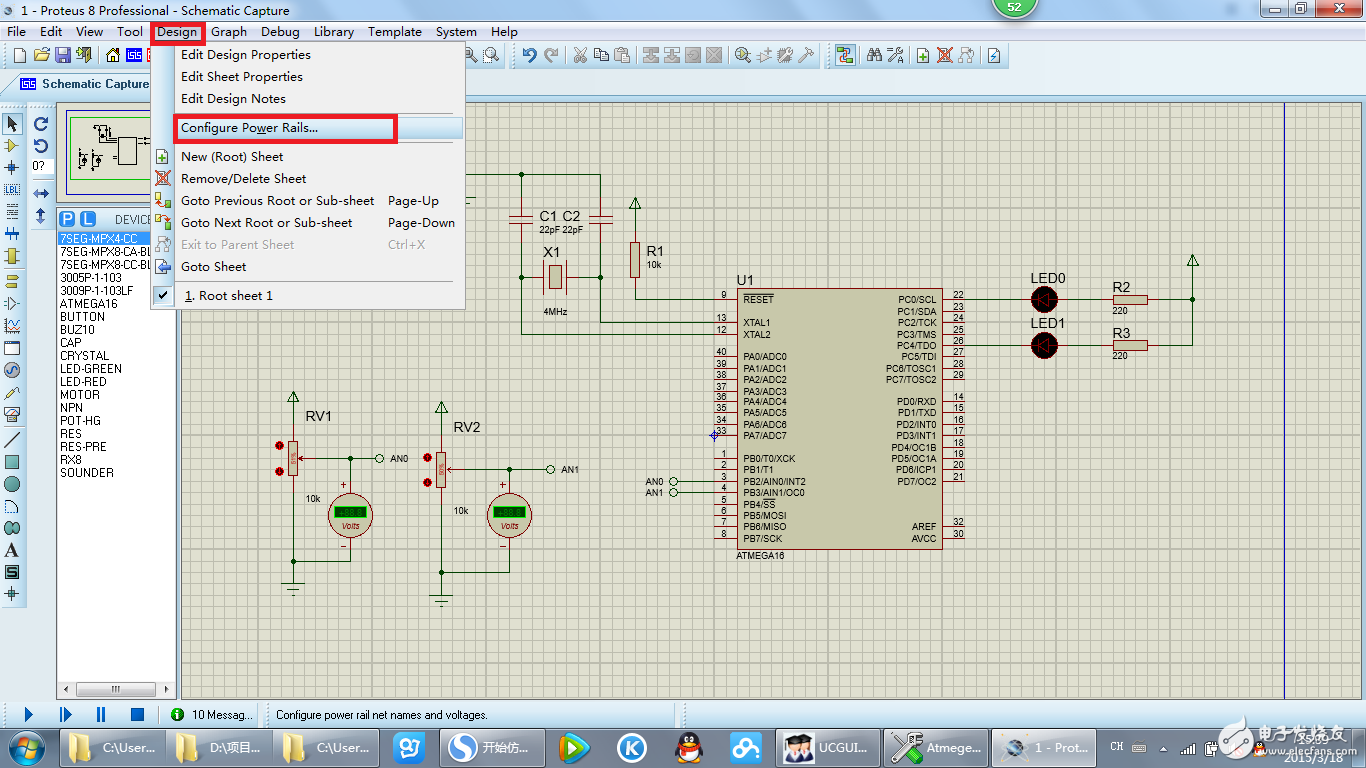Click the Copy to clipboard icon

pos(600,55)
